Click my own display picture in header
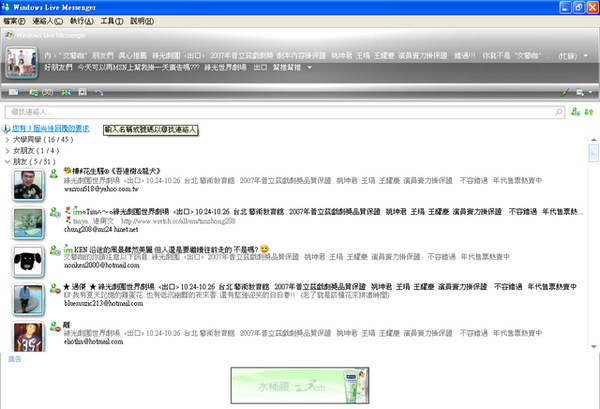Image resolution: width=600 pixels, height=409 pixels. [22, 62]
